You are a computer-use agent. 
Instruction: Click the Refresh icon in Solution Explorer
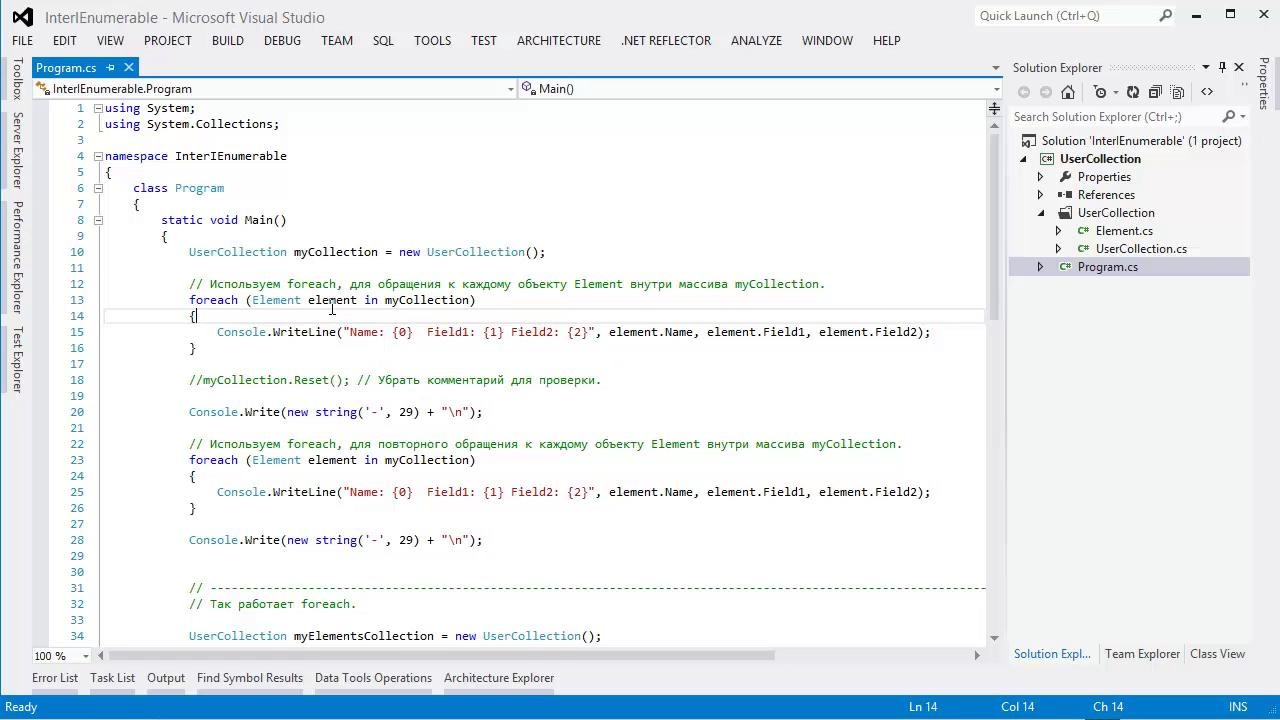click(x=1133, y=92)
